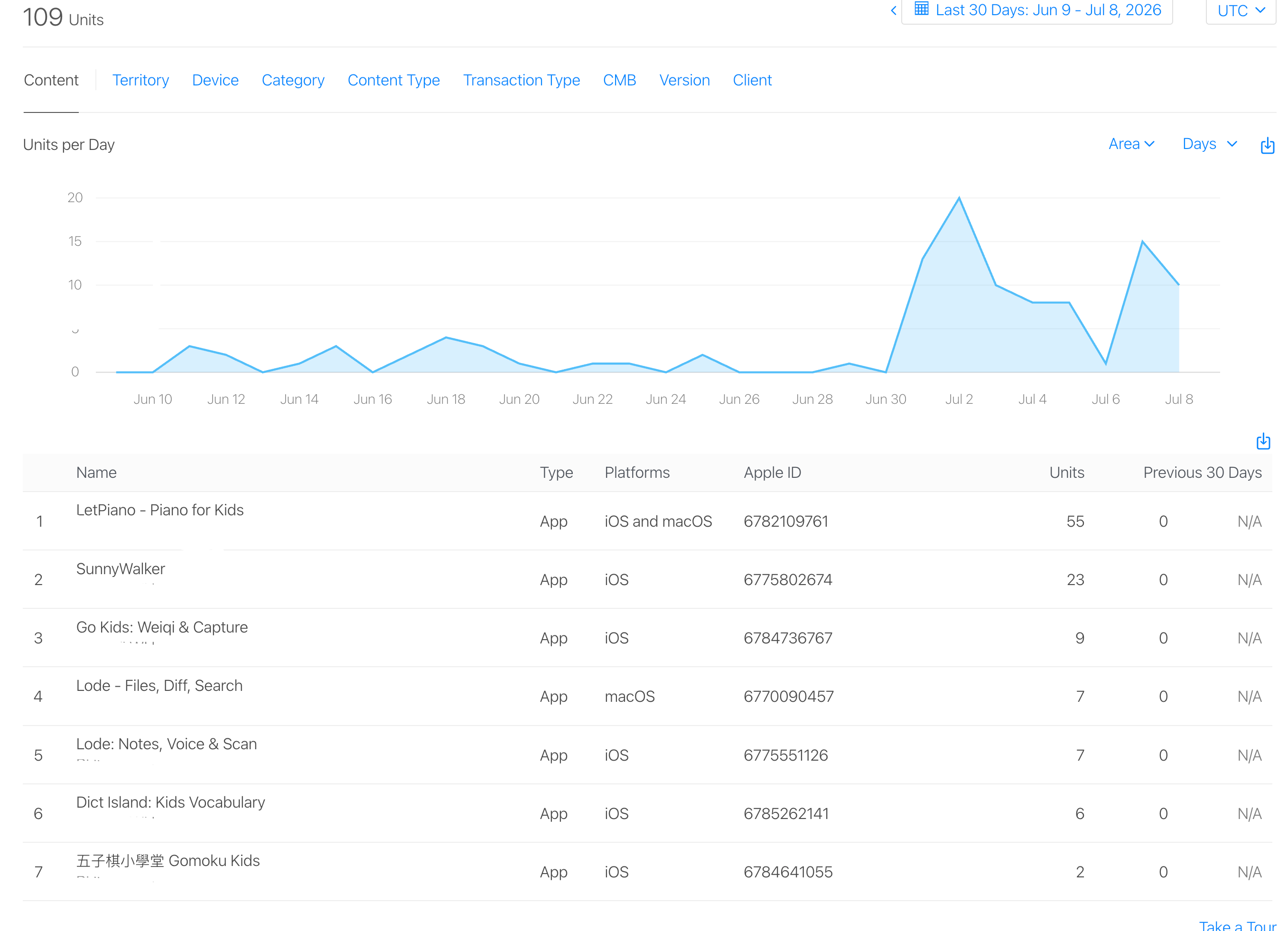Open Go Kids: Weiqi & Capture entry
1288x931 pixels.
click(162, 627)
